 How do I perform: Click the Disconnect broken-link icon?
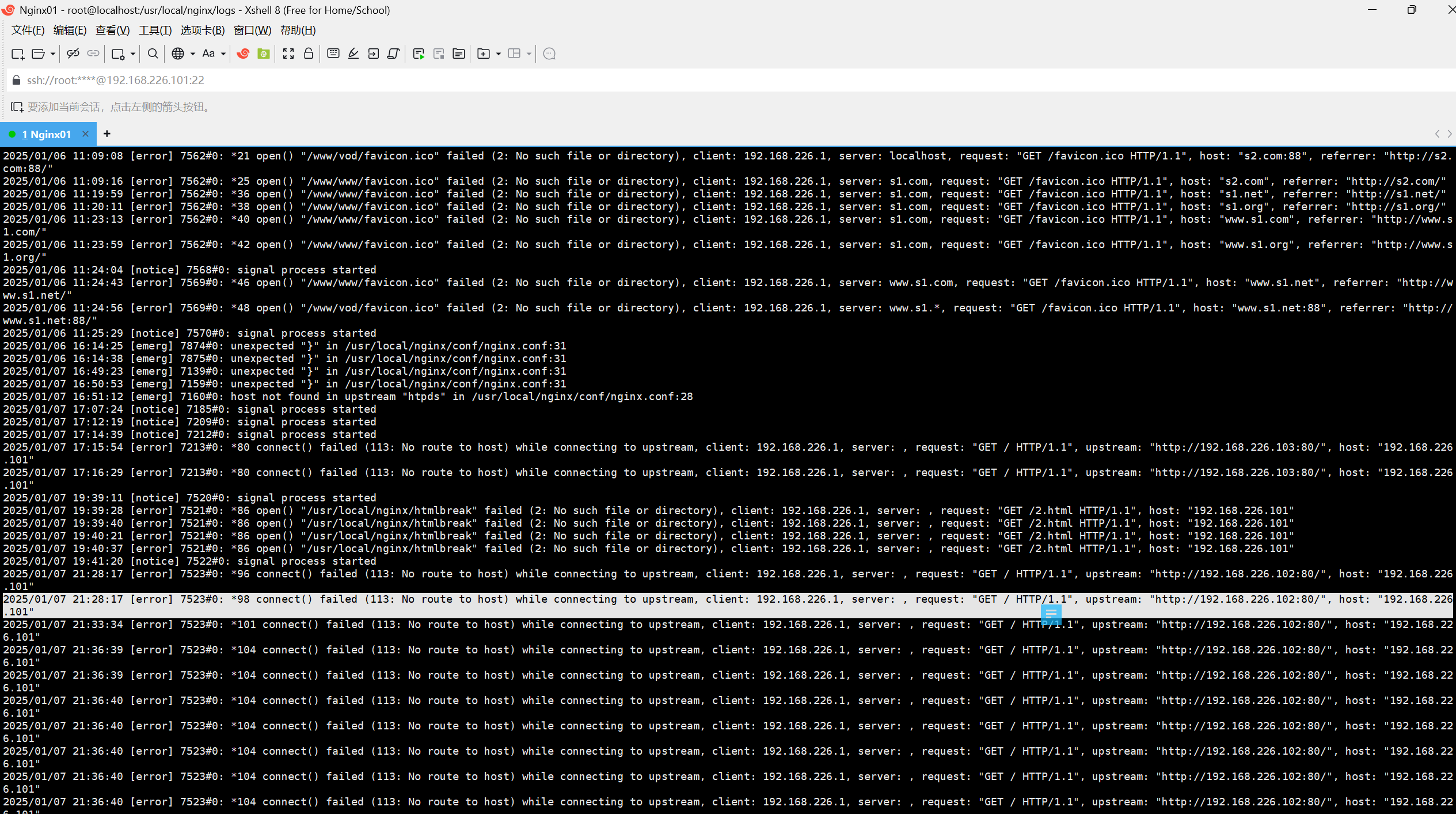(x=73, y=54)
